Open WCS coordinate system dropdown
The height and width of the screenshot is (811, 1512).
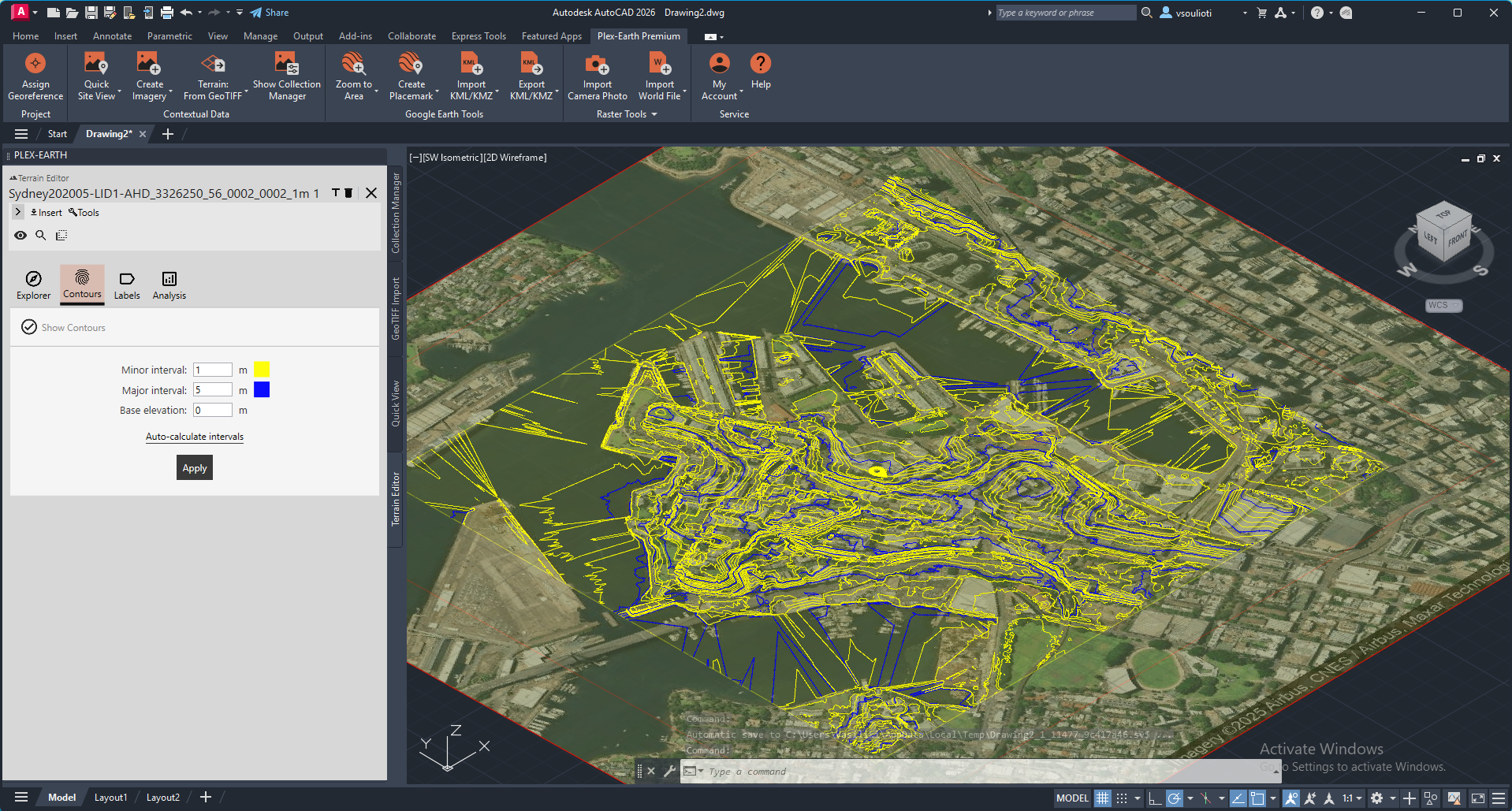[1443, 305]
